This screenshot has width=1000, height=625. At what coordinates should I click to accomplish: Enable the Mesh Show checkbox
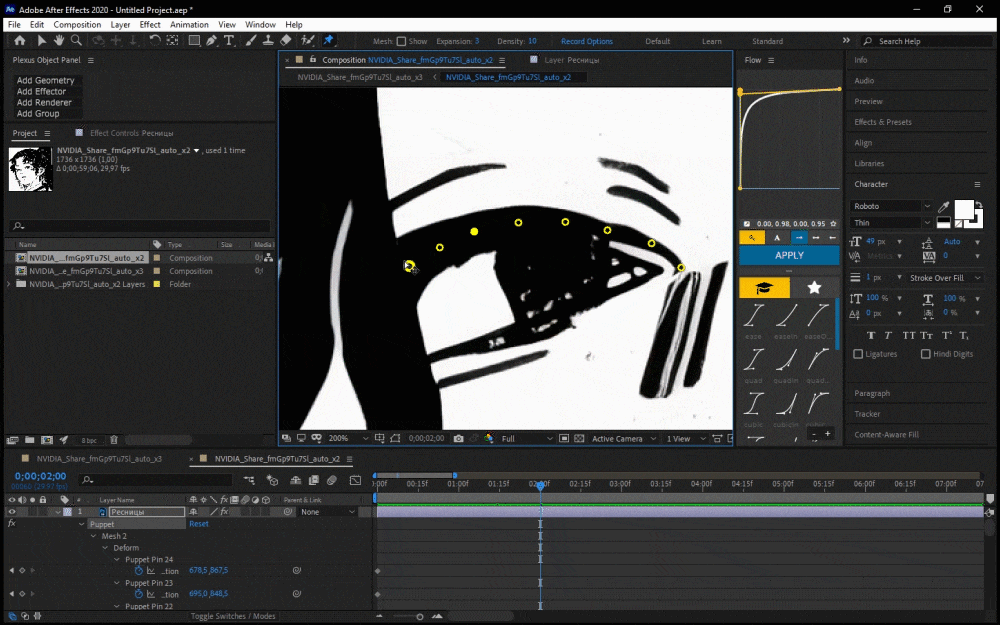pos(401,41)
